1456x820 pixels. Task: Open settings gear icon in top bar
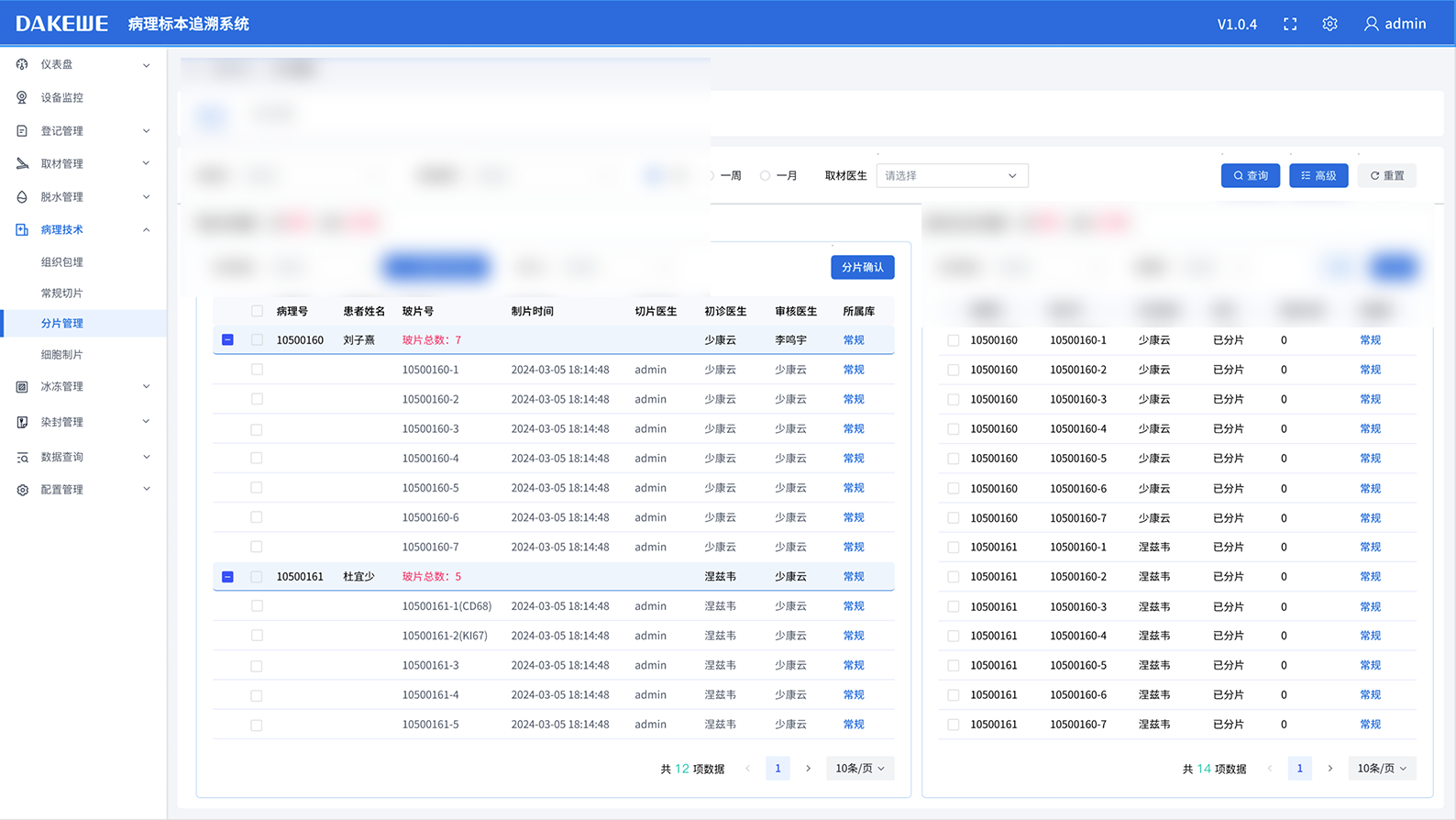(1329, 24)
